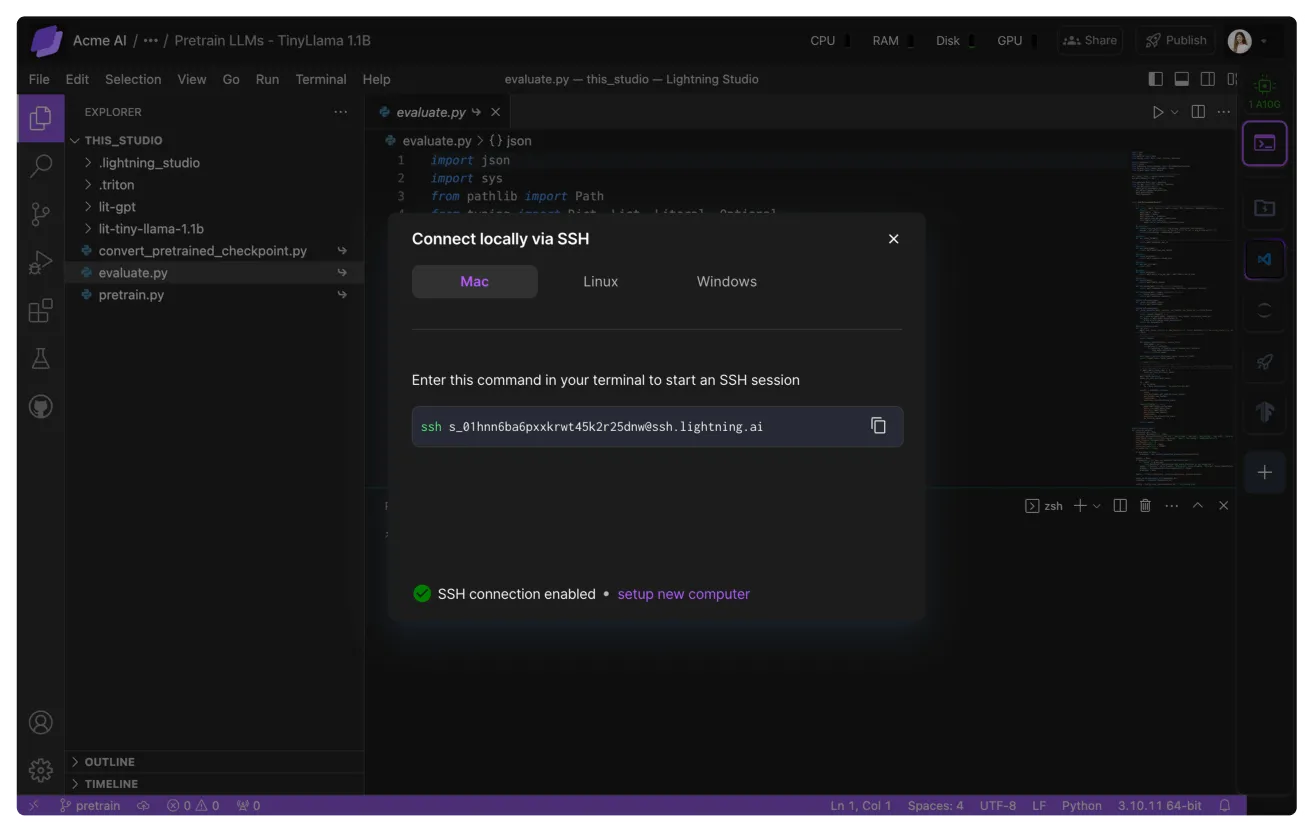Select the Linux tab
Image resolution: width=1313 pixels, height=832 pixels.
(601, 282)
